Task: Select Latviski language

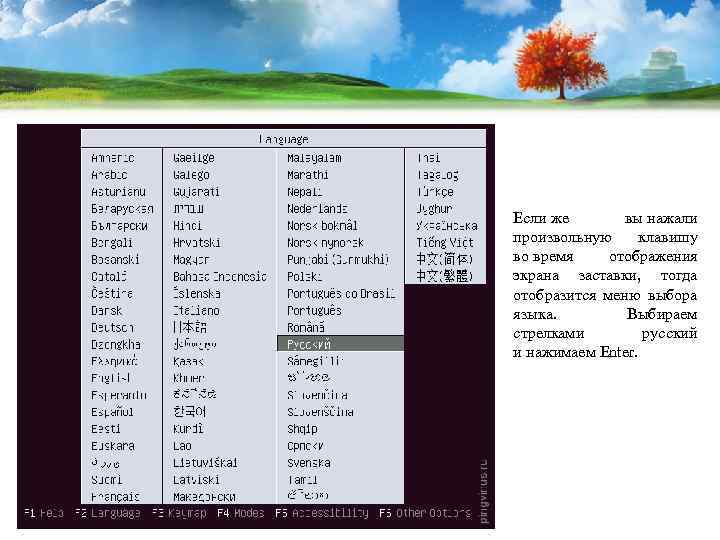Action: 197,480
